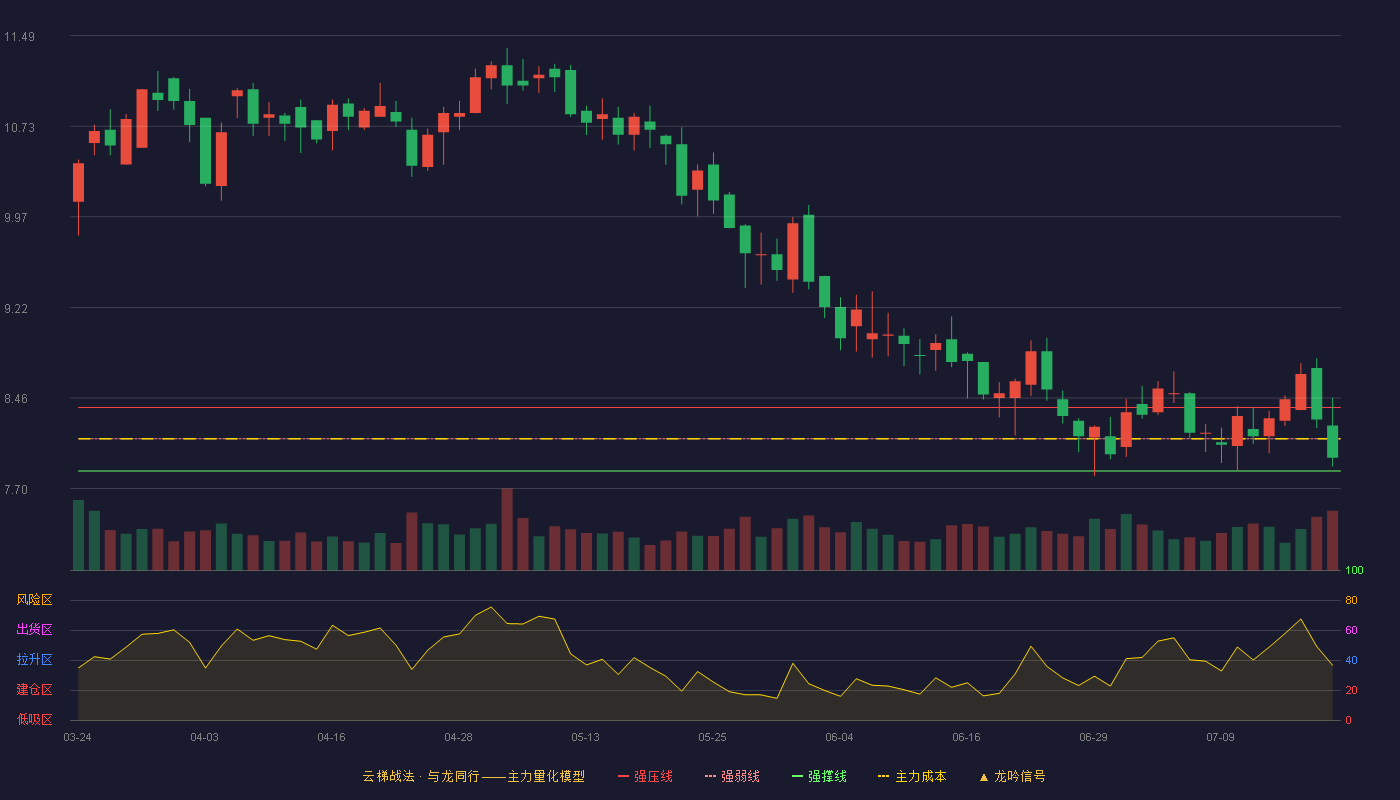The image size is (1400, 800).
Task: Click the 低吸区 zone label
Action: pos(34,719)
